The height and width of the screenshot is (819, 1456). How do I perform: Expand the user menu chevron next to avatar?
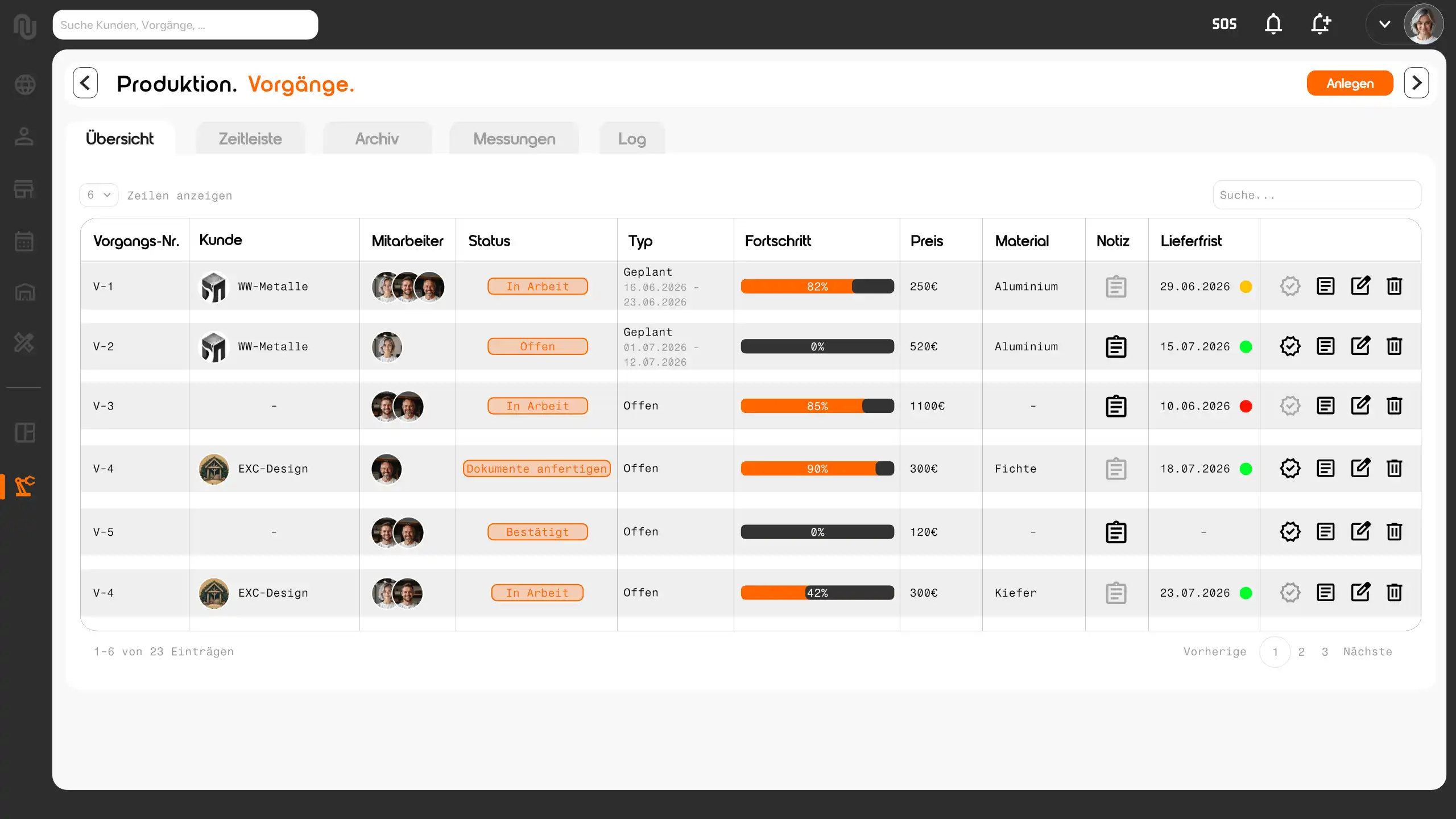tap(1384, 24)
